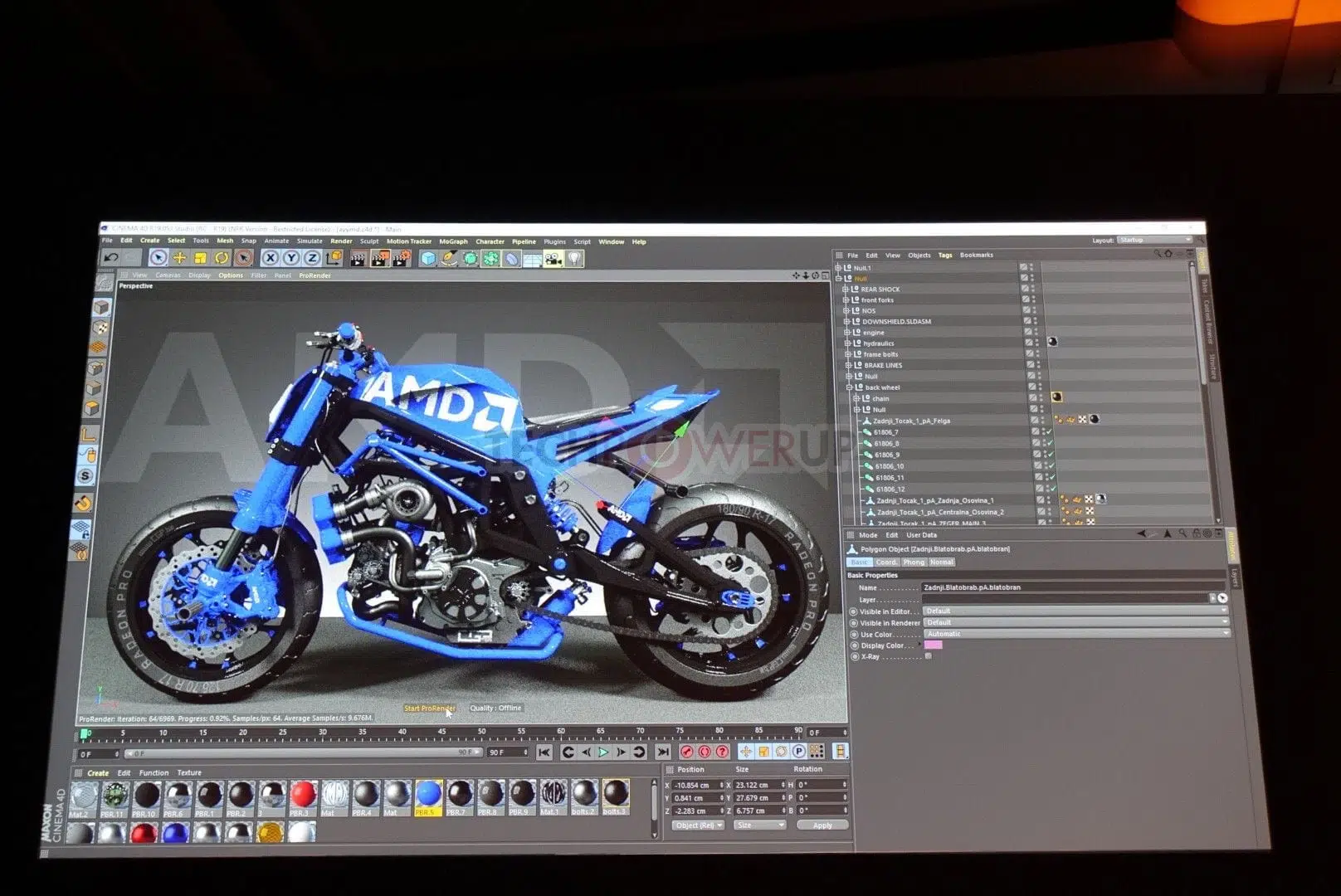This screenshot has height=896, width=1341.
Task: Click the pink Display Color swatch
Action: coord(934,645)
